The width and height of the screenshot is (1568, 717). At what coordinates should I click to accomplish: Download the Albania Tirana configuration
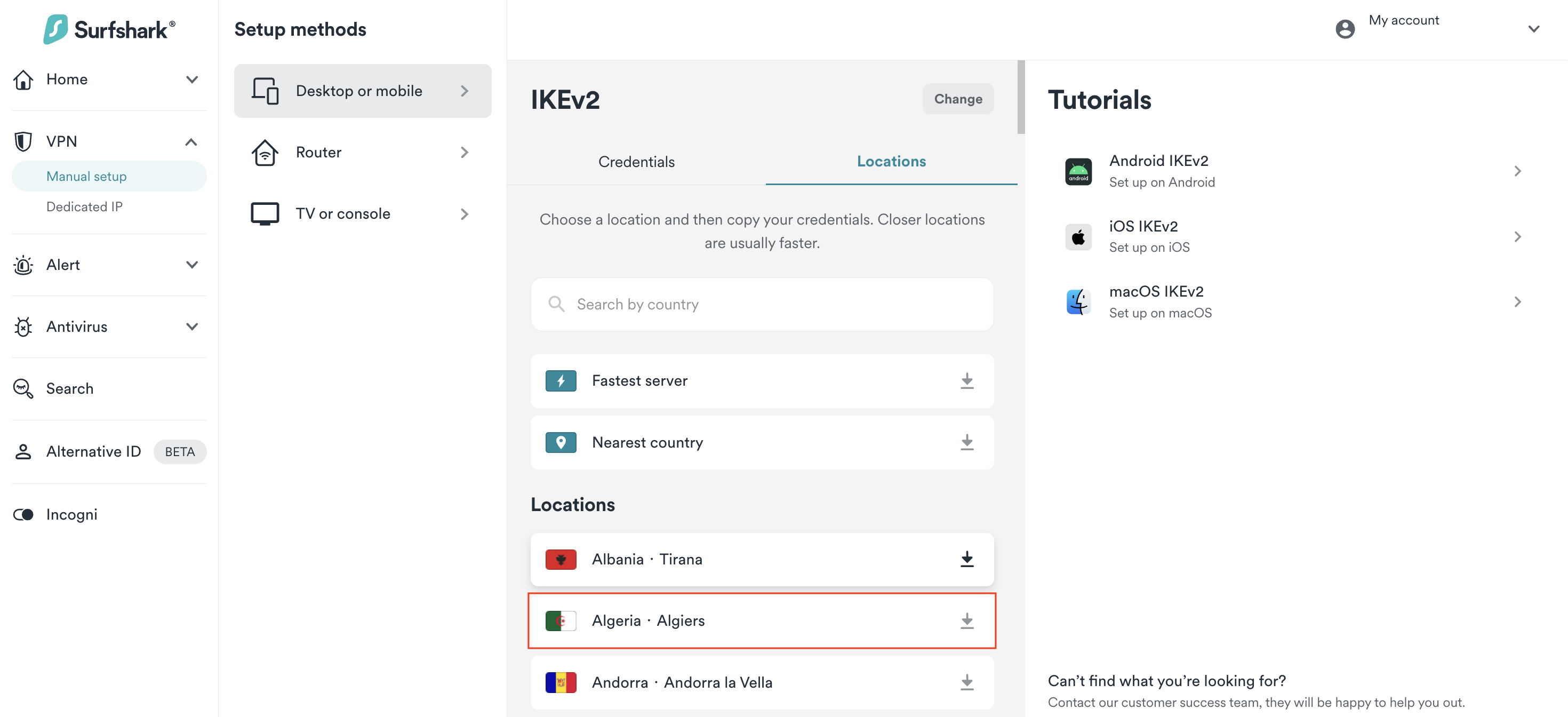click(x=966, y=560)
